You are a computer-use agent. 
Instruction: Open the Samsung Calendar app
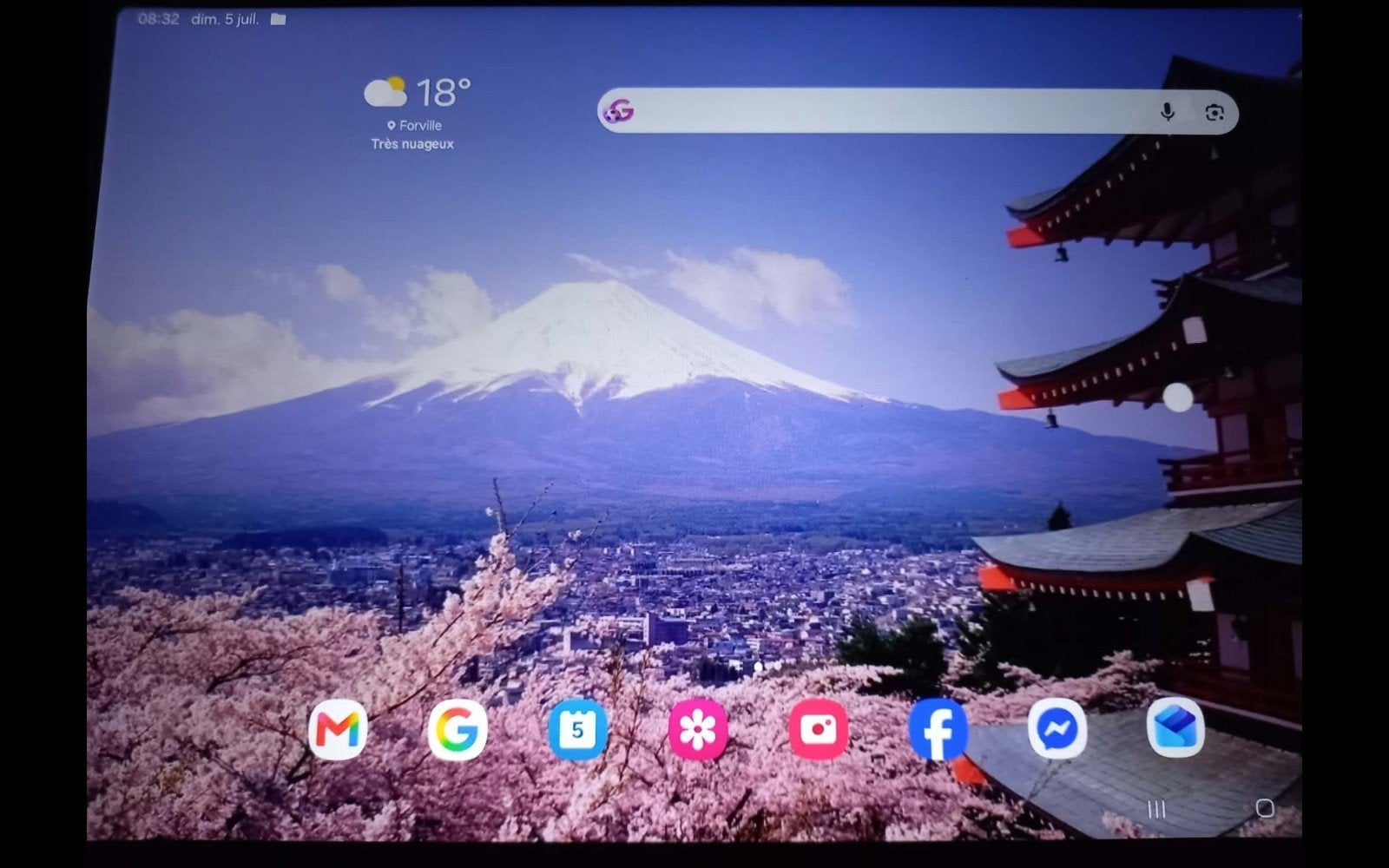577,729
